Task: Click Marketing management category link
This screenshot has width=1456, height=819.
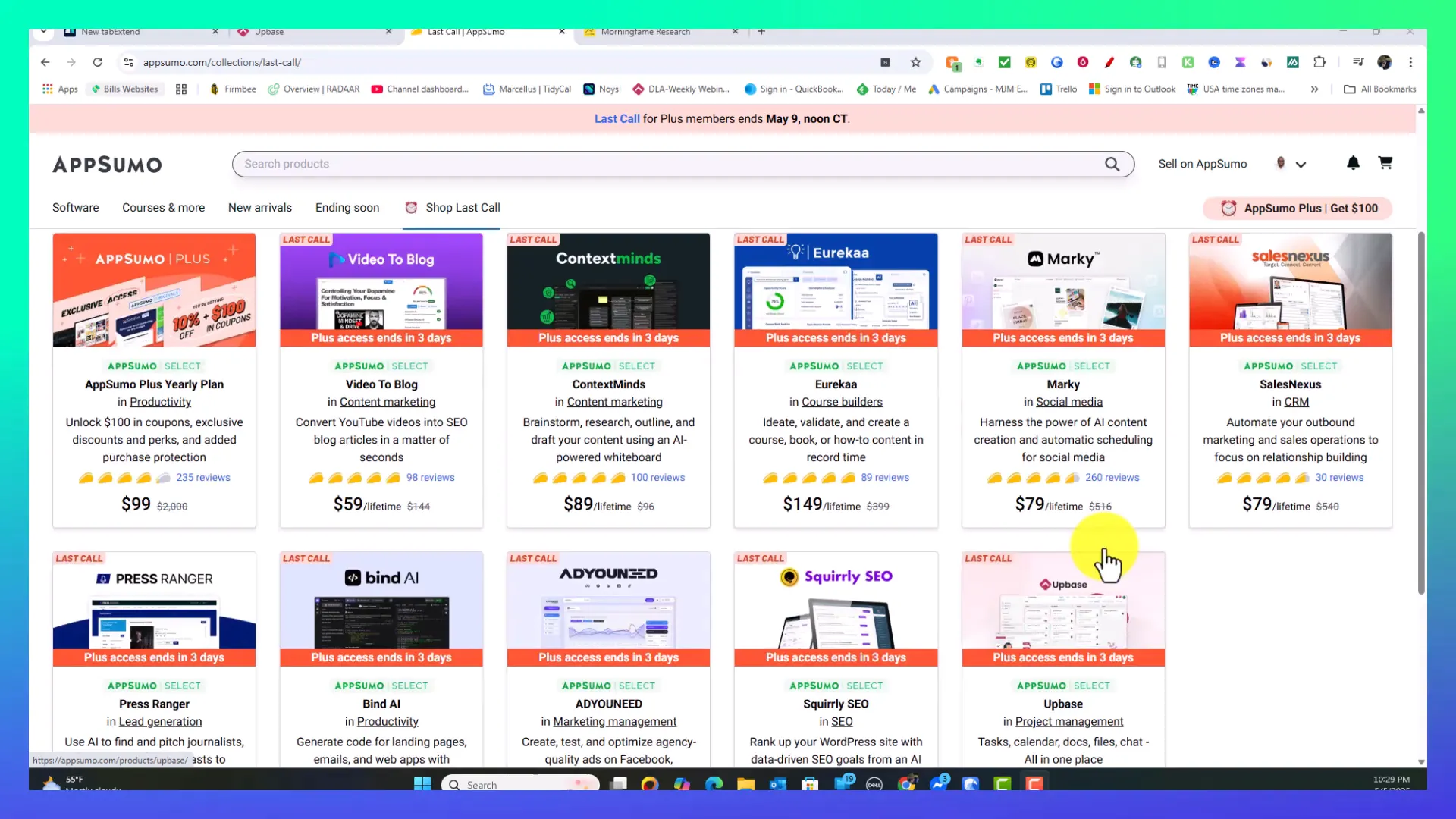Action: 614,722
